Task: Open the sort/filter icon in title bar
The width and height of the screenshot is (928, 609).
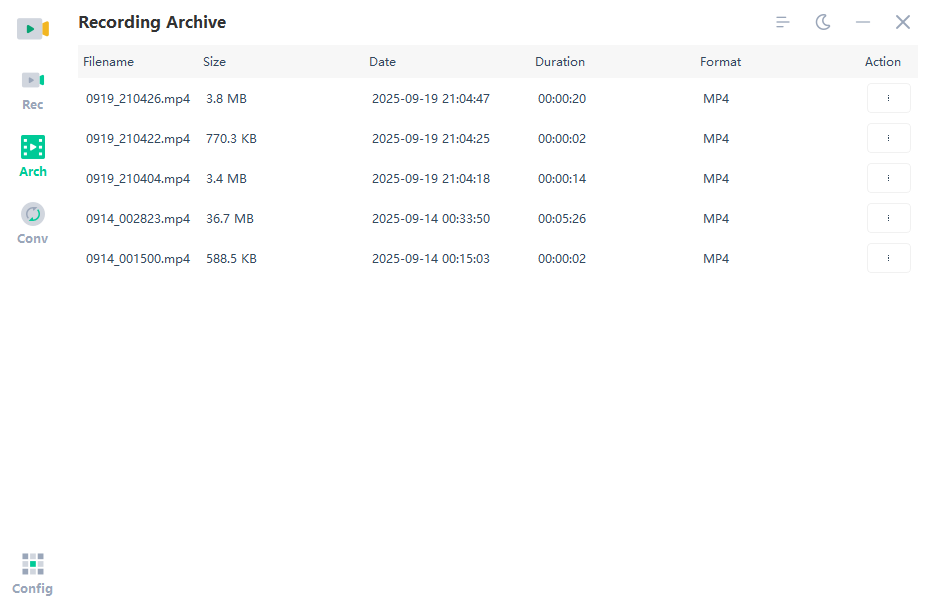Action: pos(782,21)
